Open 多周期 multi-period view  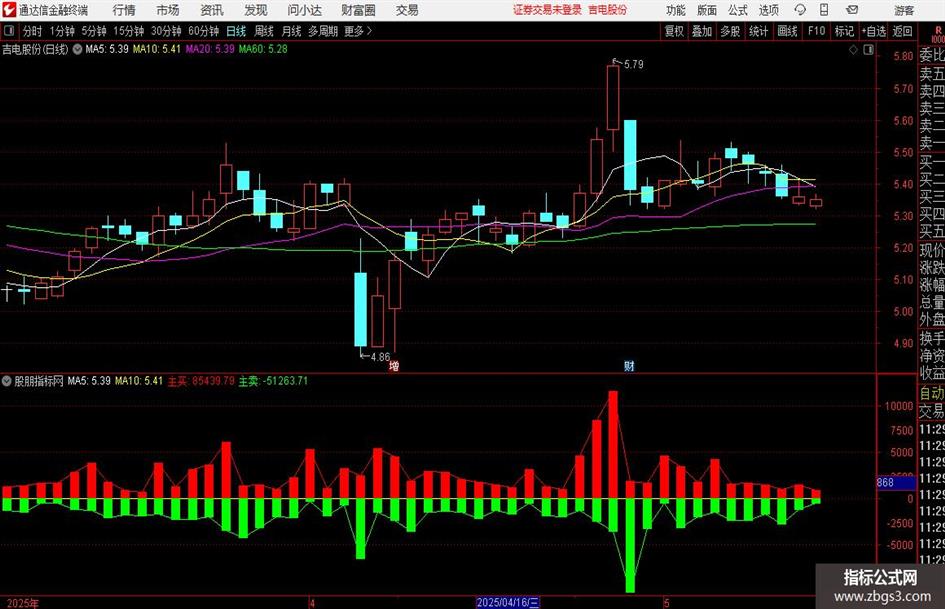point(323,31)
